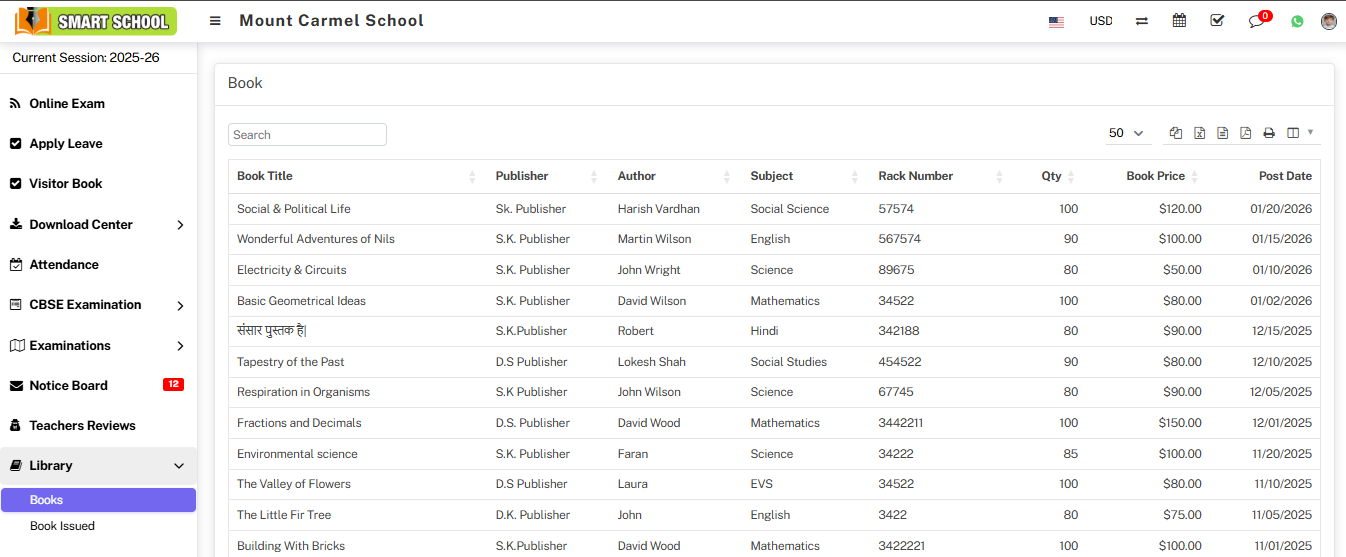Open the user profile avatar
Viewport: 1346px width, 557px height.
point(1329,21)
